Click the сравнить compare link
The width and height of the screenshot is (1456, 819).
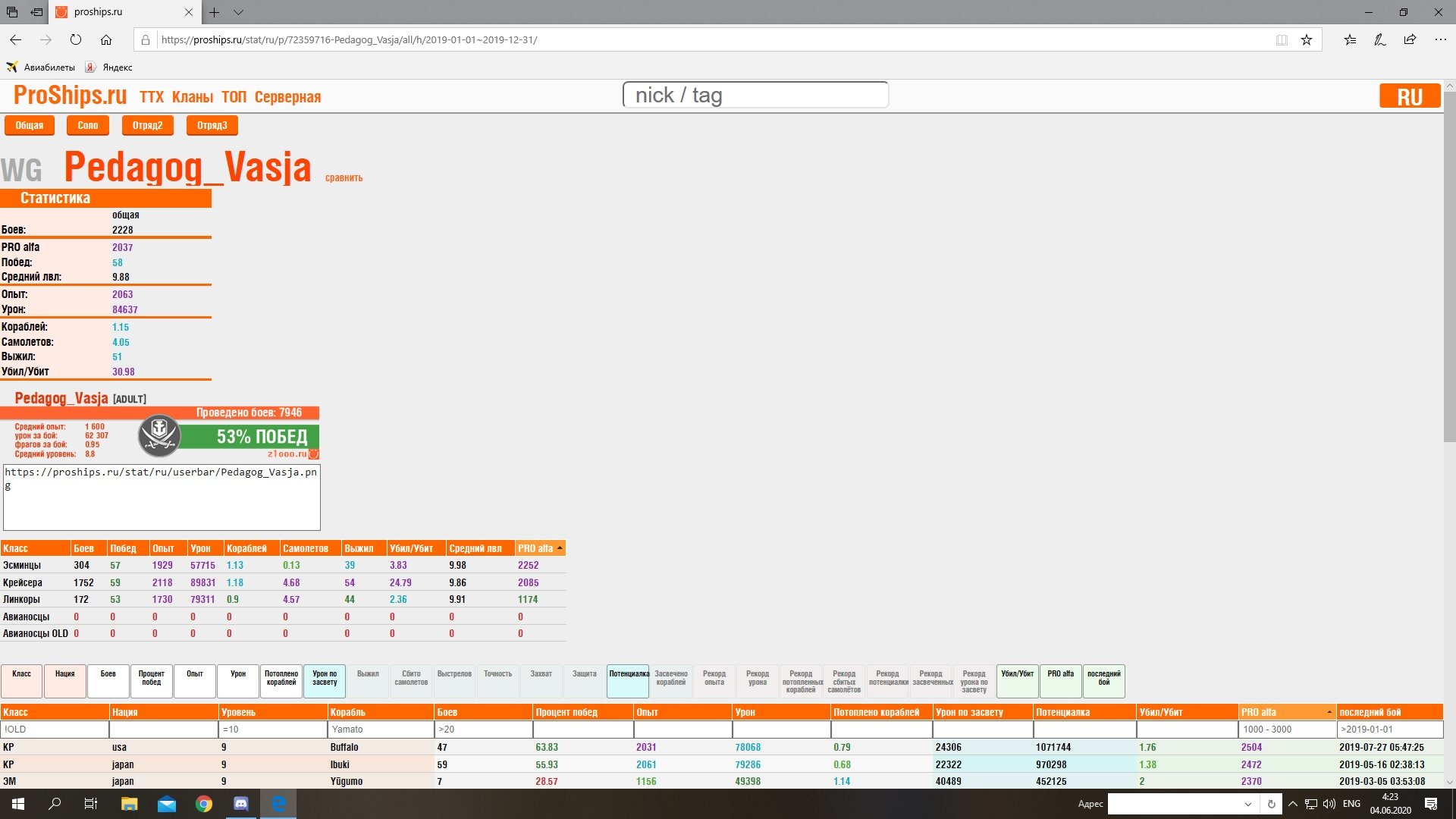tap(344, 178)
